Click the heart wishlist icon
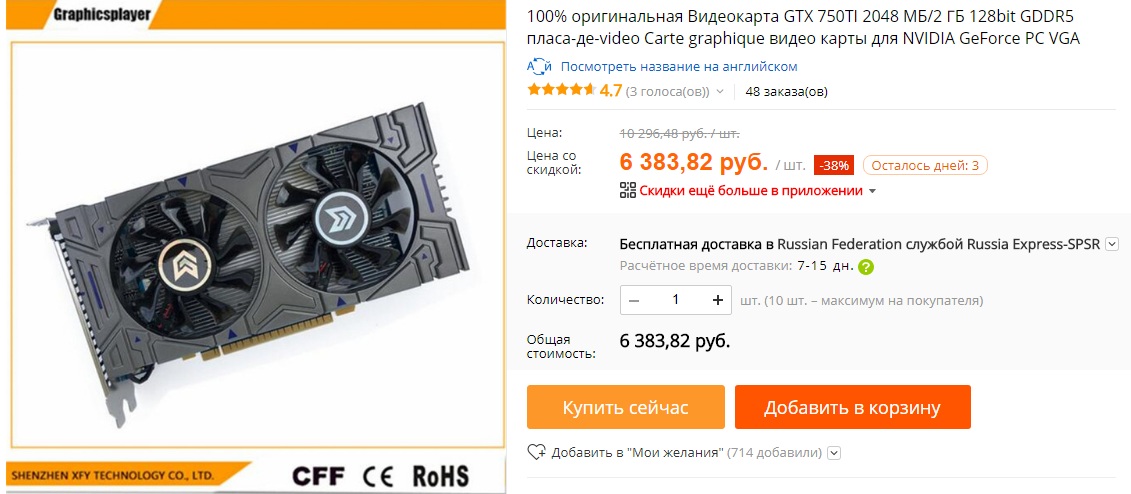The width and height of the screenshot is (1131, 494). (537, 452)
